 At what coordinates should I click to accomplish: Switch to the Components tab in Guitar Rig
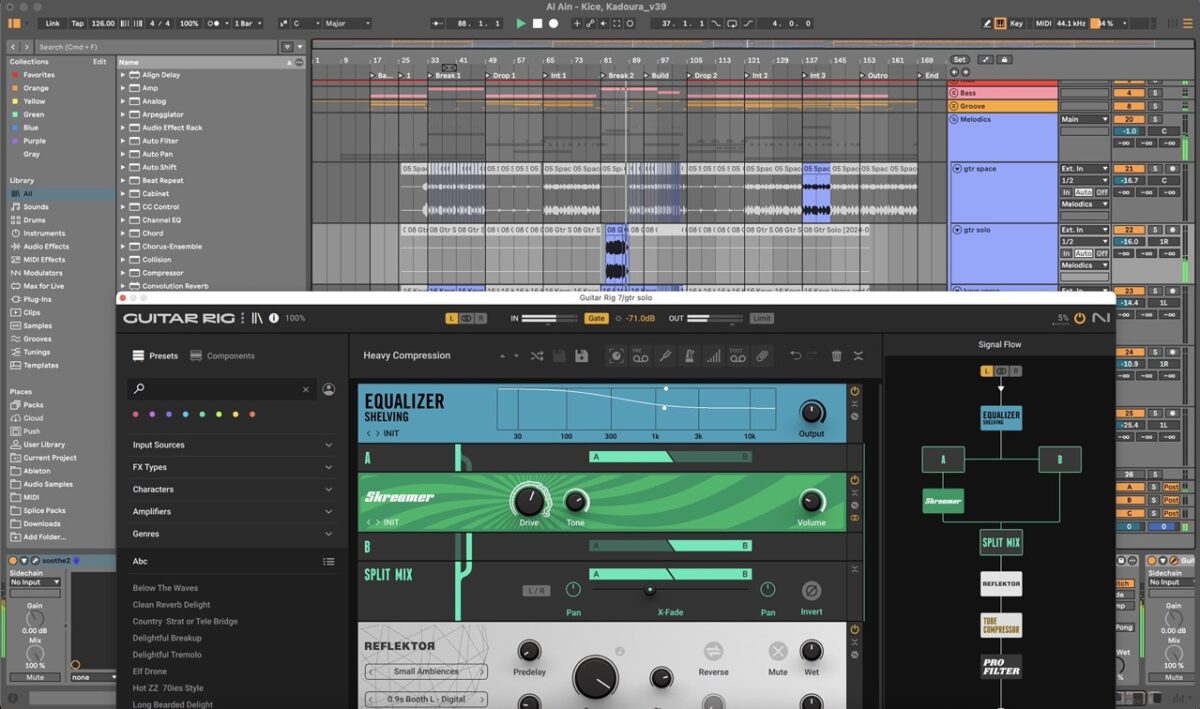(x=229, y=355)
